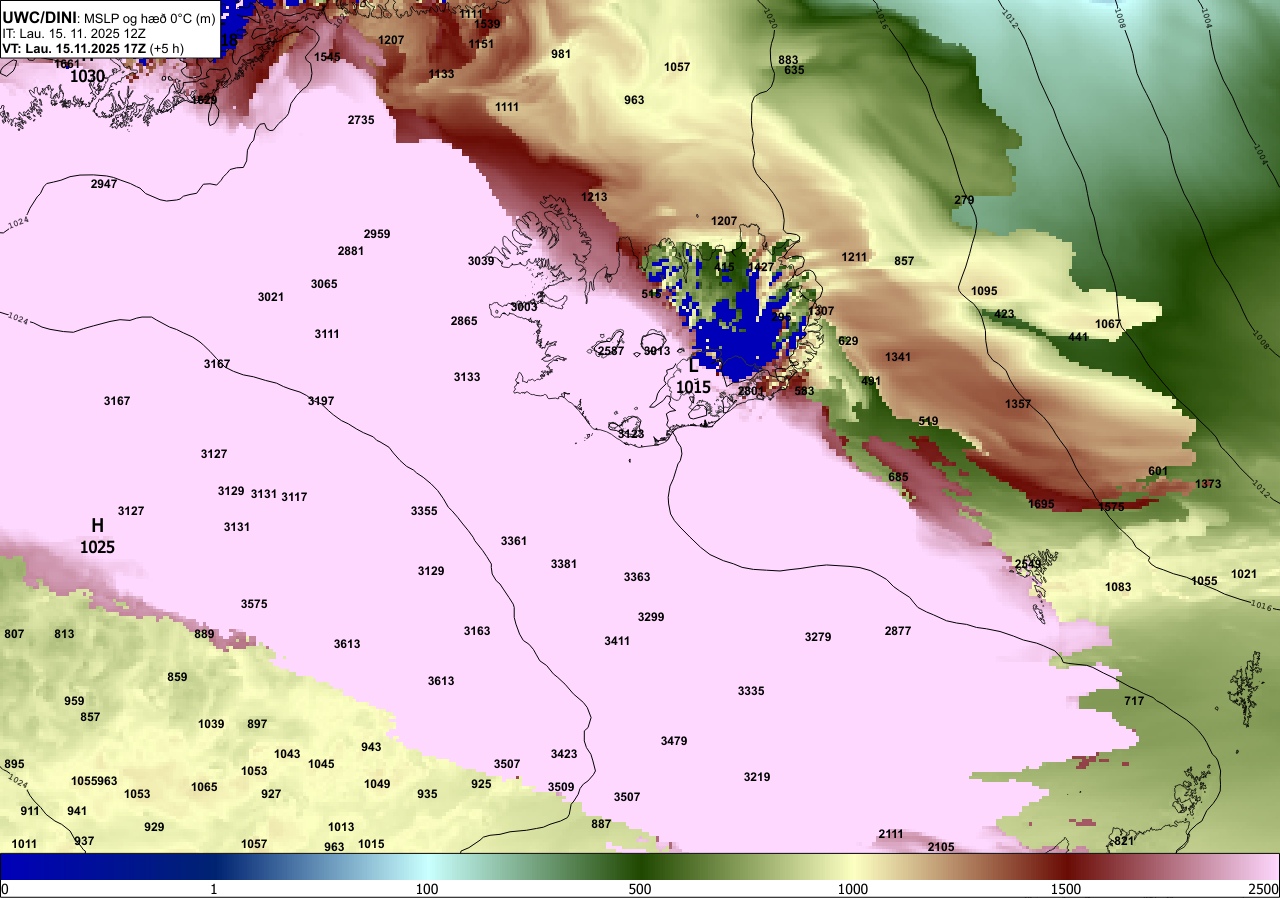This screenshot has height=898, width=1280.
Task: Click the H 1025 high pressure marker
Action: coord(98,536)
